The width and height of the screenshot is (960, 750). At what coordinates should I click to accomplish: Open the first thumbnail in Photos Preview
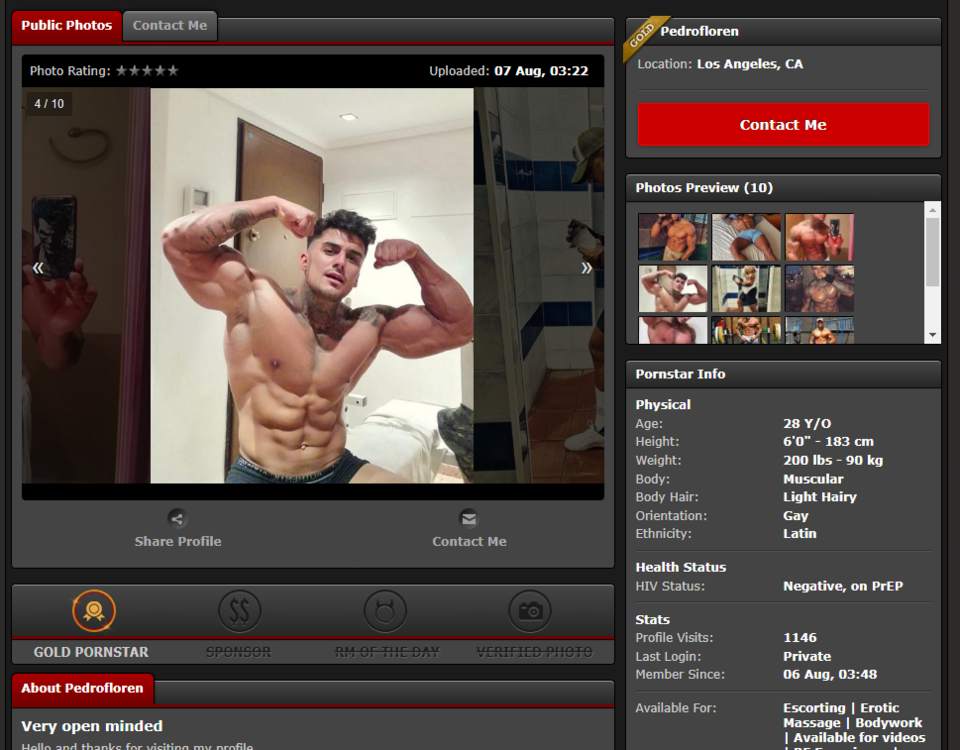tap(673, 237)
